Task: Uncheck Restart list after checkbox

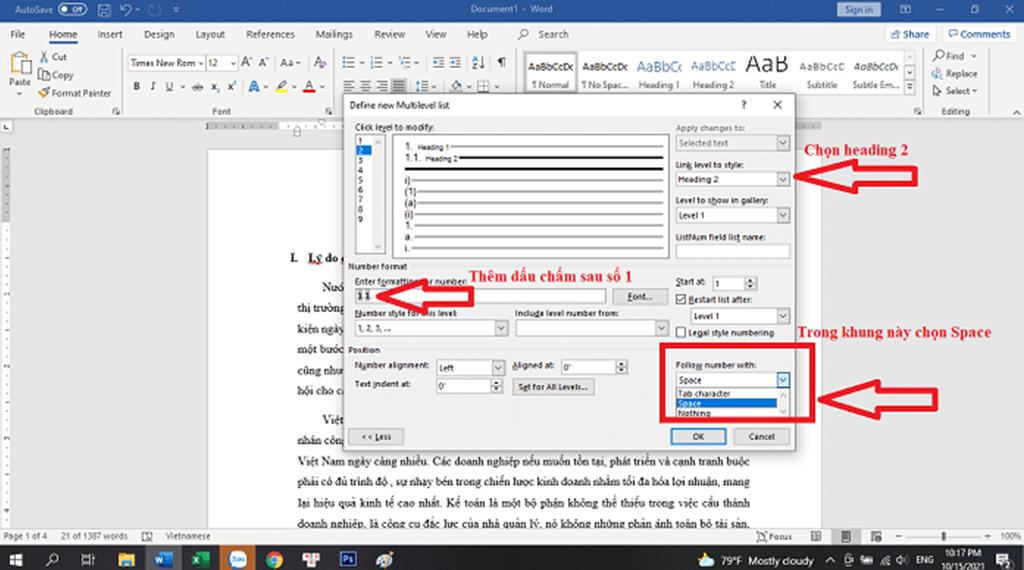Action: (681, 299)
